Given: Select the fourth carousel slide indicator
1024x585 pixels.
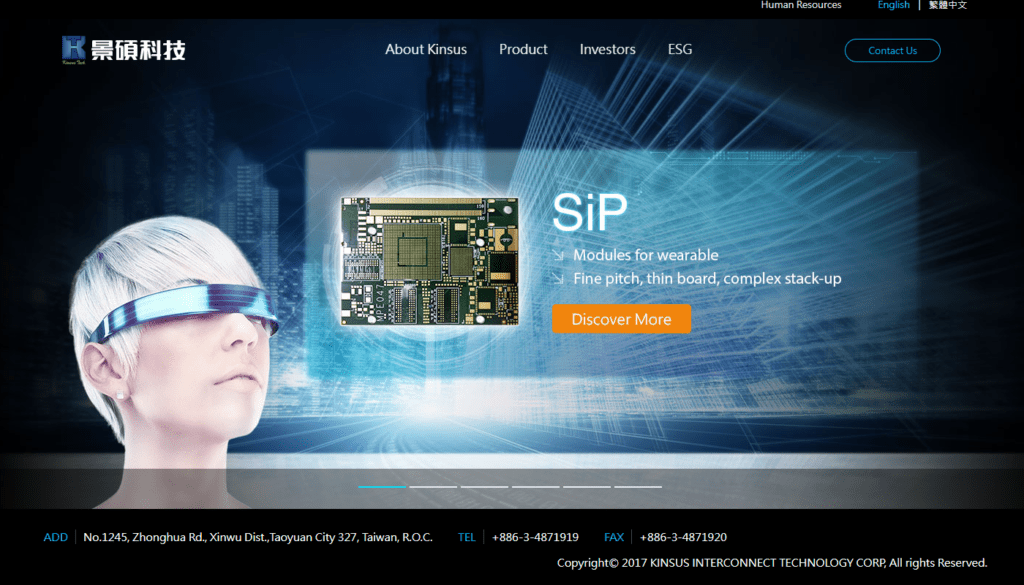Looking at the screenshot, I should [535, 486].
